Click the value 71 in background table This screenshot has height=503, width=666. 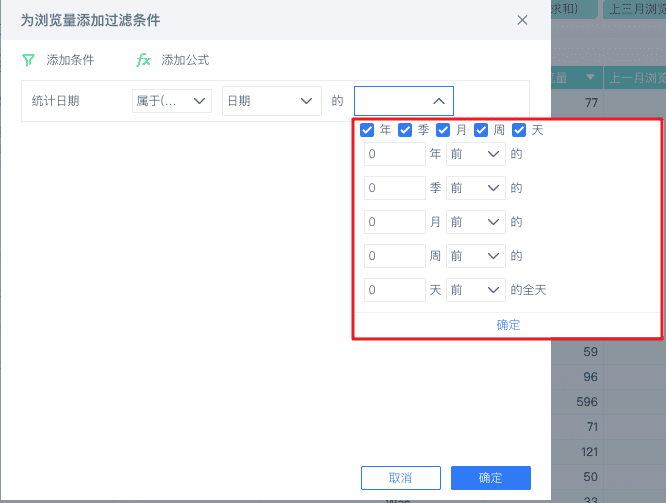pyautogui.click(x=592, y=427)
